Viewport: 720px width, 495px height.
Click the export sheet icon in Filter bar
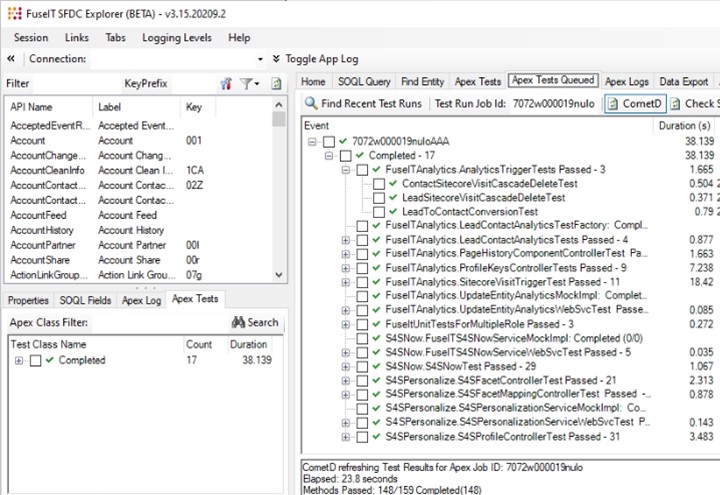(276, 84)
